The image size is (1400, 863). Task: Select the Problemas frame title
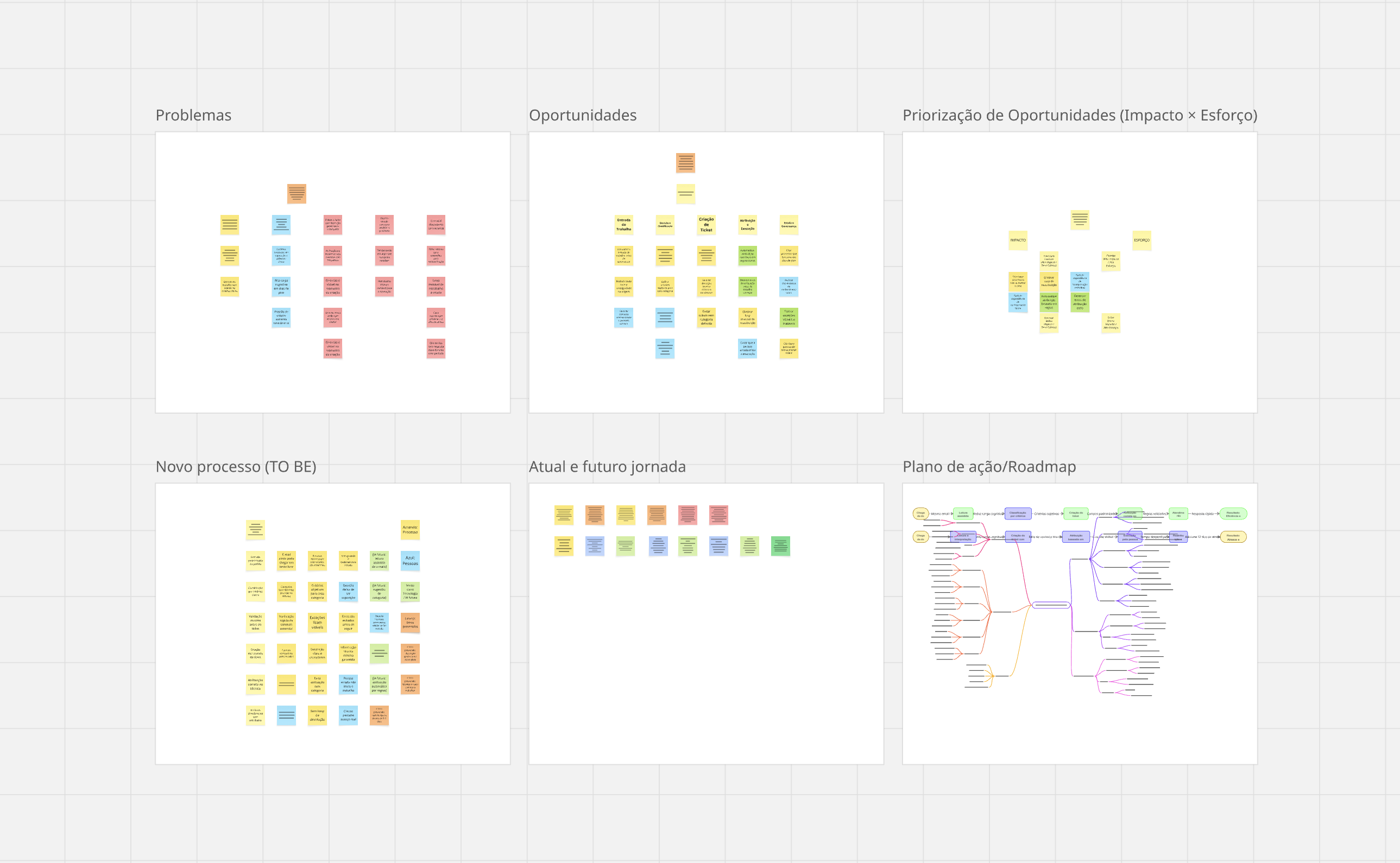coord(193,115)
